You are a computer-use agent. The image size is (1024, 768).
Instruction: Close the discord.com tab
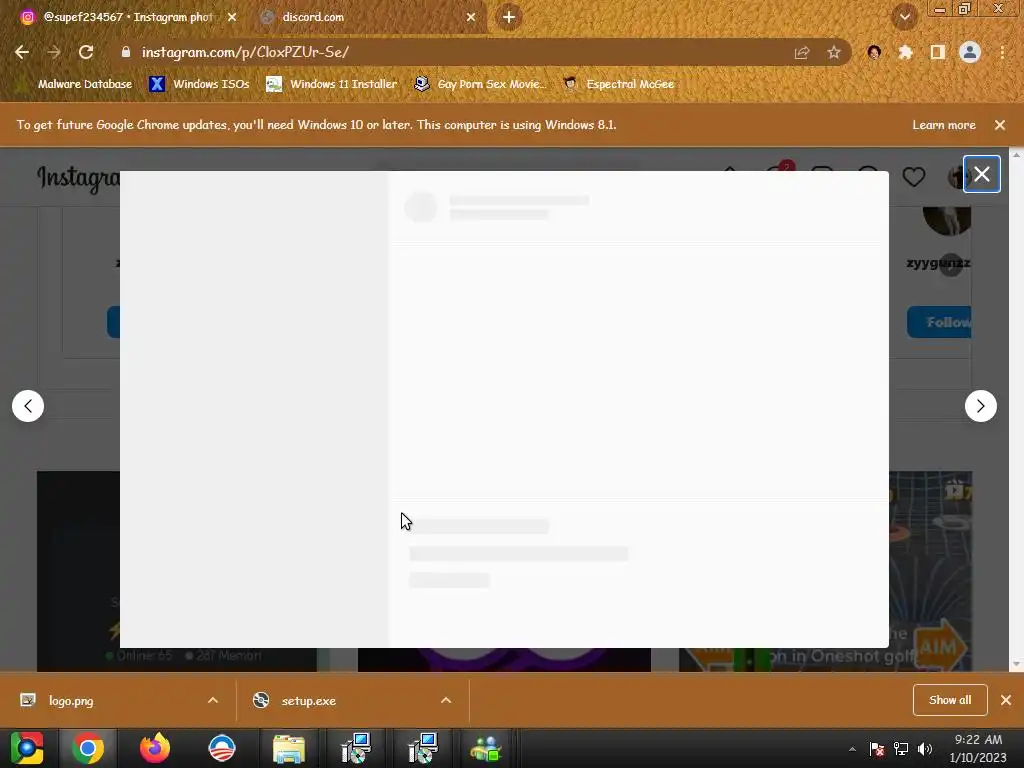[471, 17]
